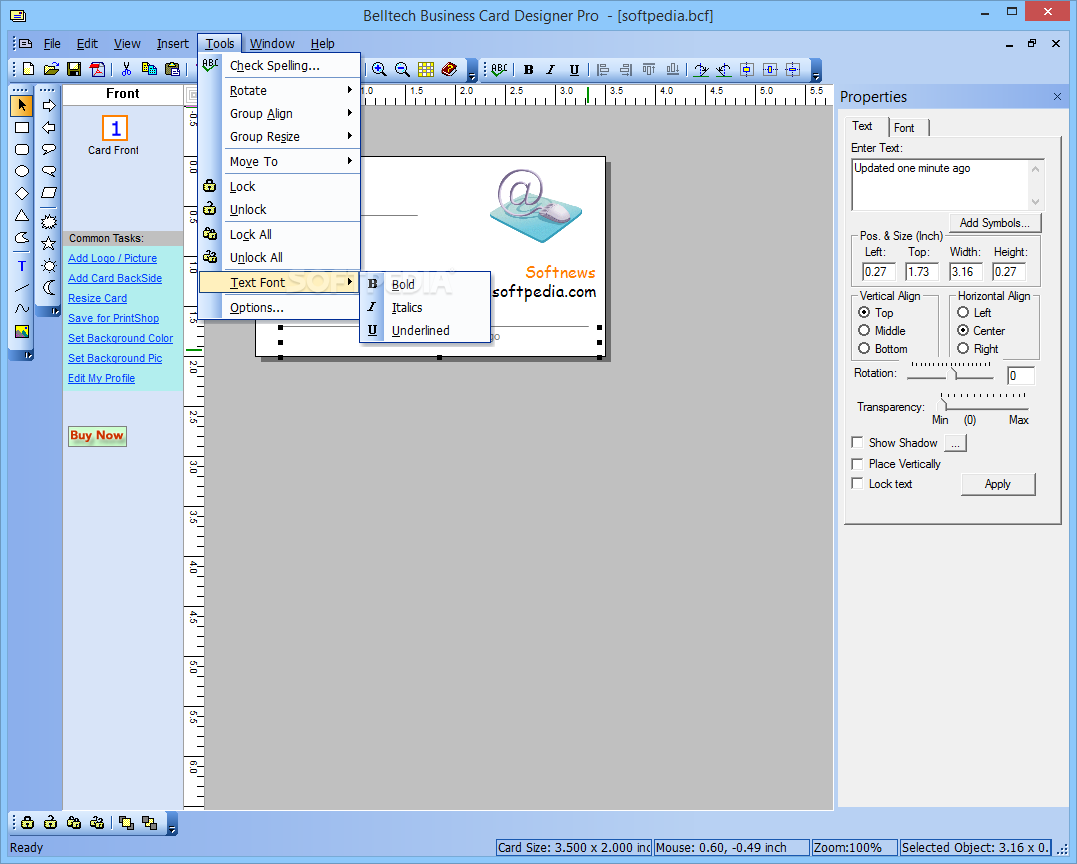This screenshot has width=1077, height=864.
Task: Click the Cut scissors icon
Action: (126, 69)
